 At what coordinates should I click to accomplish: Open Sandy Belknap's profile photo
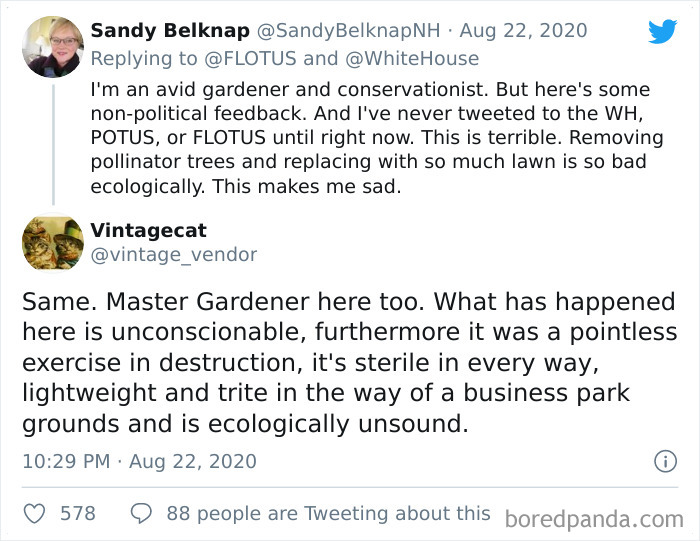52,47
